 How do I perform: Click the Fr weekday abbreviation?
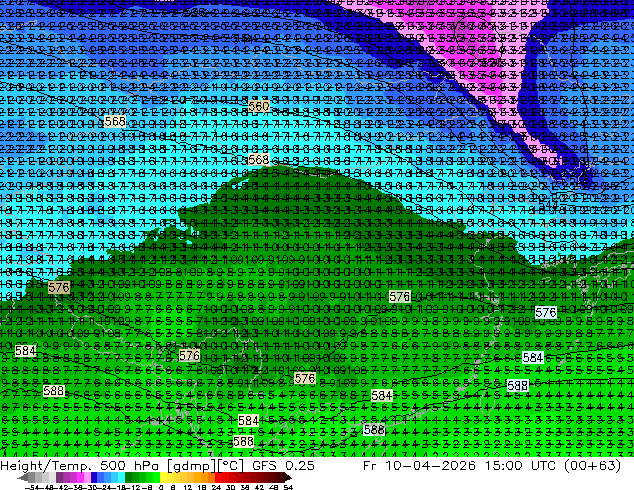pyautogui.click(x=370, y=466)
